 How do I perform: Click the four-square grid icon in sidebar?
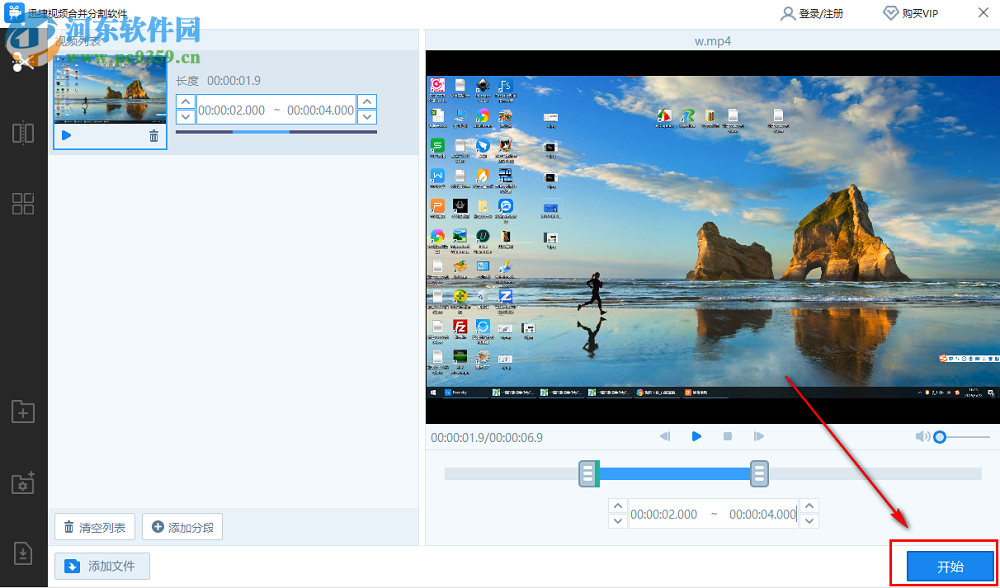[x=22, y=204]
